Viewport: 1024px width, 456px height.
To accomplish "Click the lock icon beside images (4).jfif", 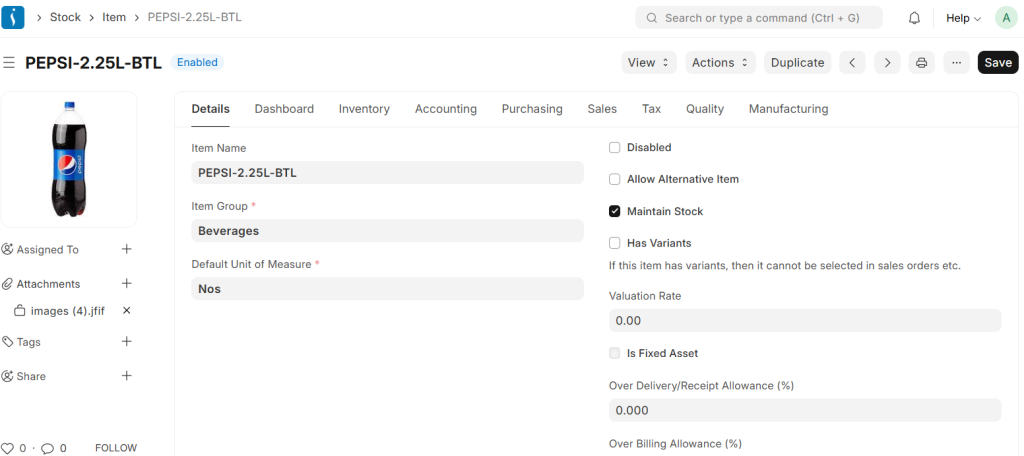I will pyautogui.click(x=20, y=310).
